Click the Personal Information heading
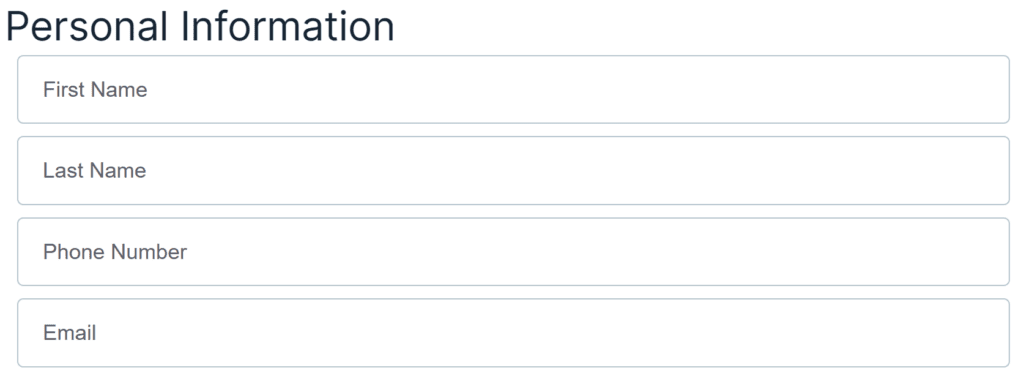The height and width of the screenshot is (384, 1024). pyautogui.click(x=200, y=26)
